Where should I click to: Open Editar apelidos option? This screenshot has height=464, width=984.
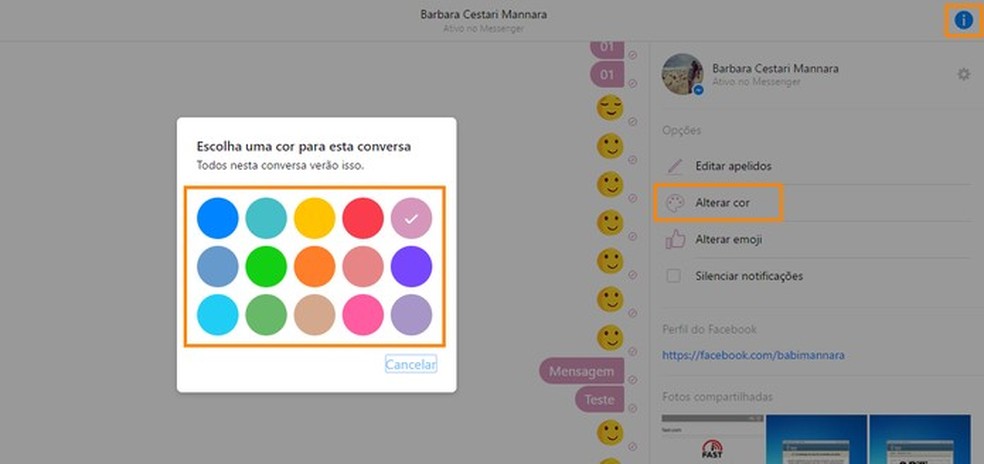pos(733,166)
